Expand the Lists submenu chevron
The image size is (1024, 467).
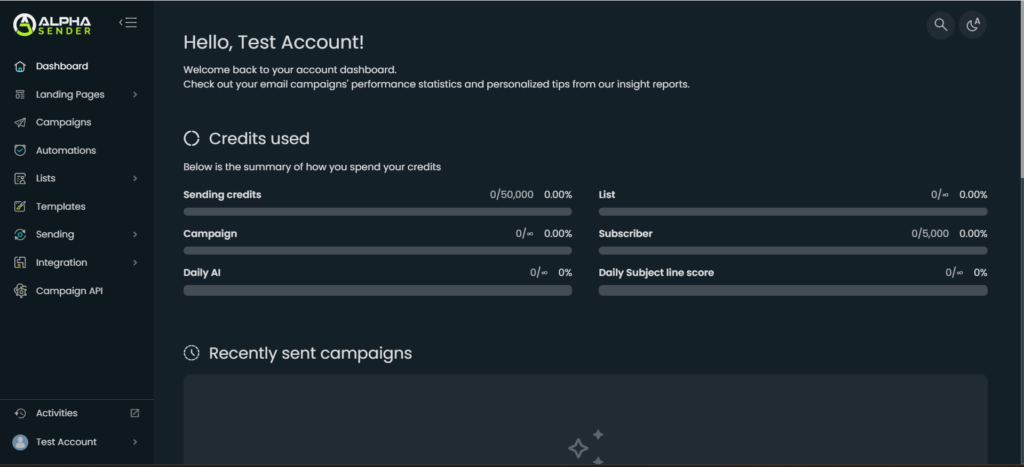135,178
